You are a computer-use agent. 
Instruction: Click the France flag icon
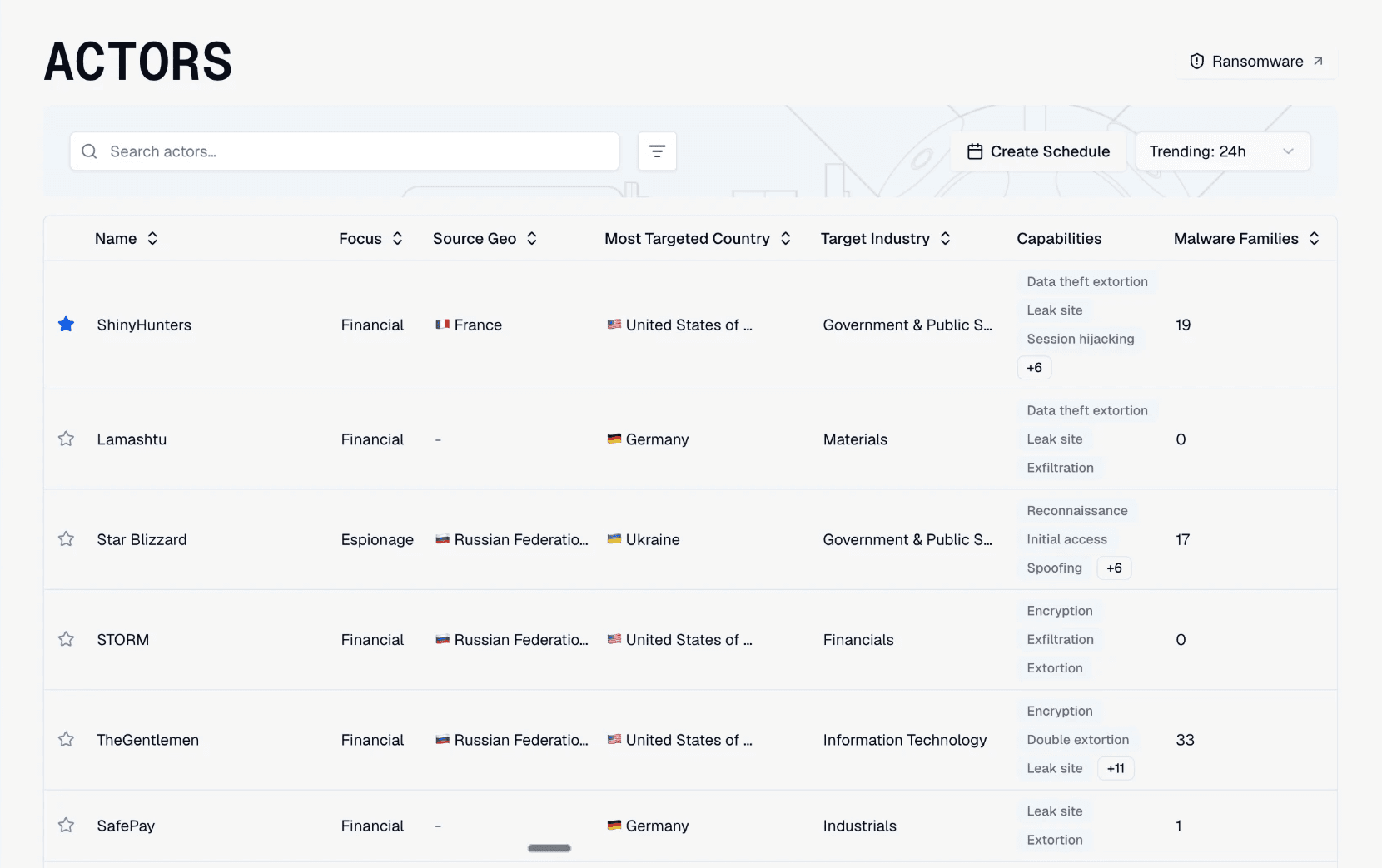(x=443, y=325)
